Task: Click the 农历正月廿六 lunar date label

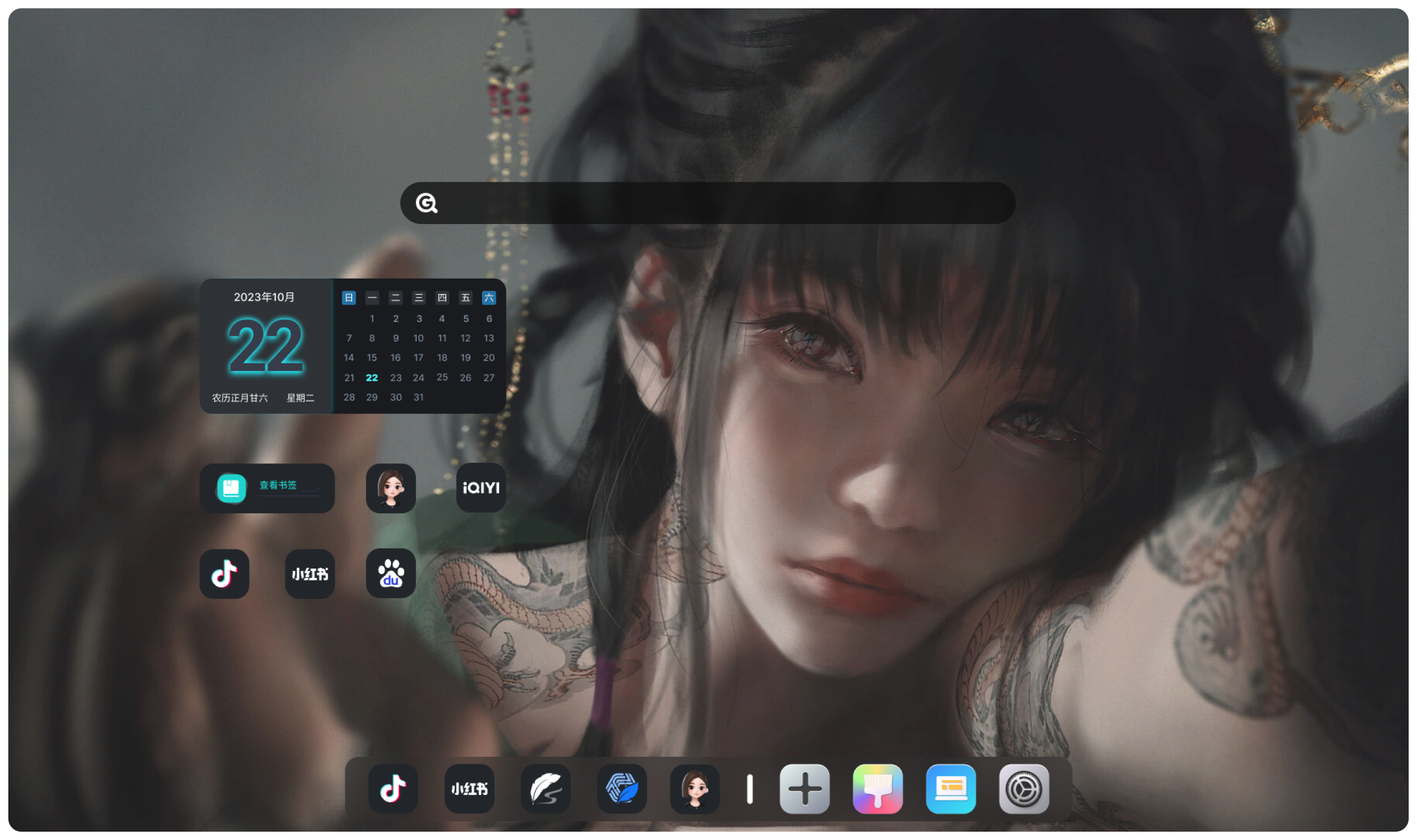Action: [x=240, y=398]
